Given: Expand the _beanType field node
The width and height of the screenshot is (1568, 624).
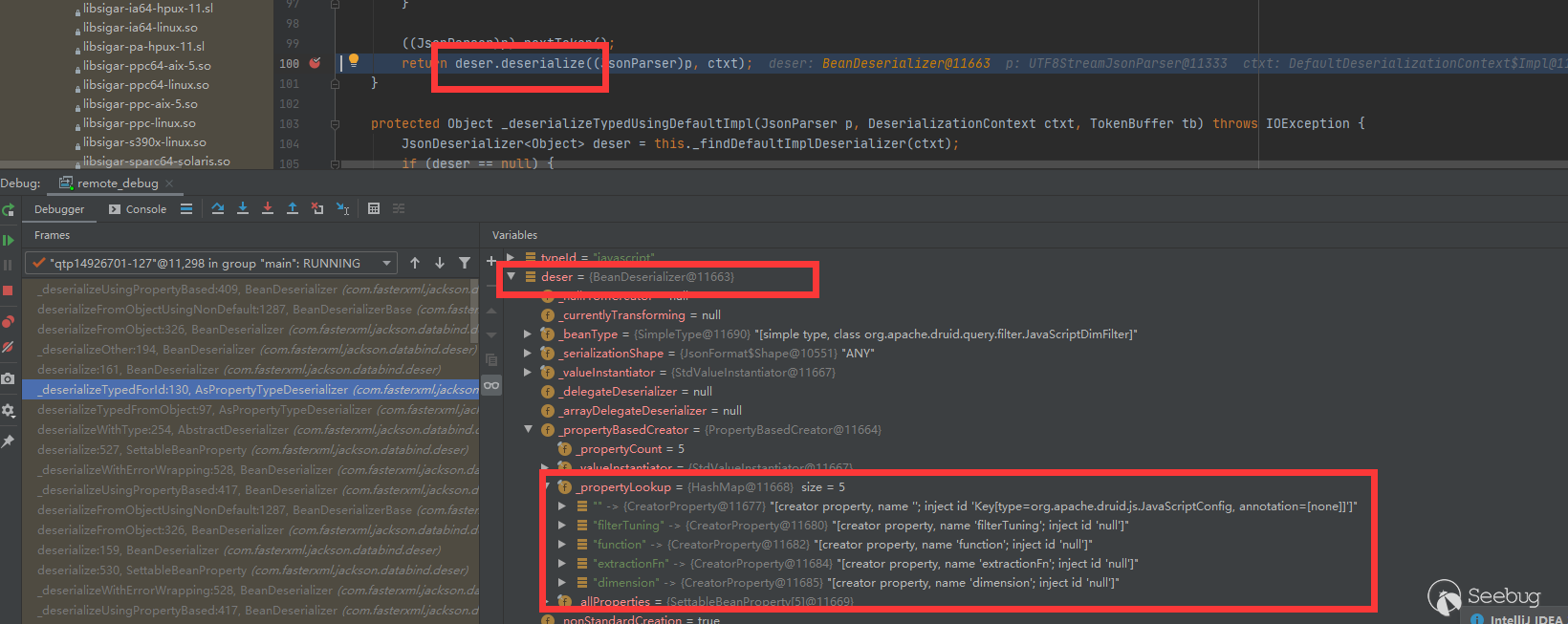Looking at the screenshot, I should click(528, 334).
